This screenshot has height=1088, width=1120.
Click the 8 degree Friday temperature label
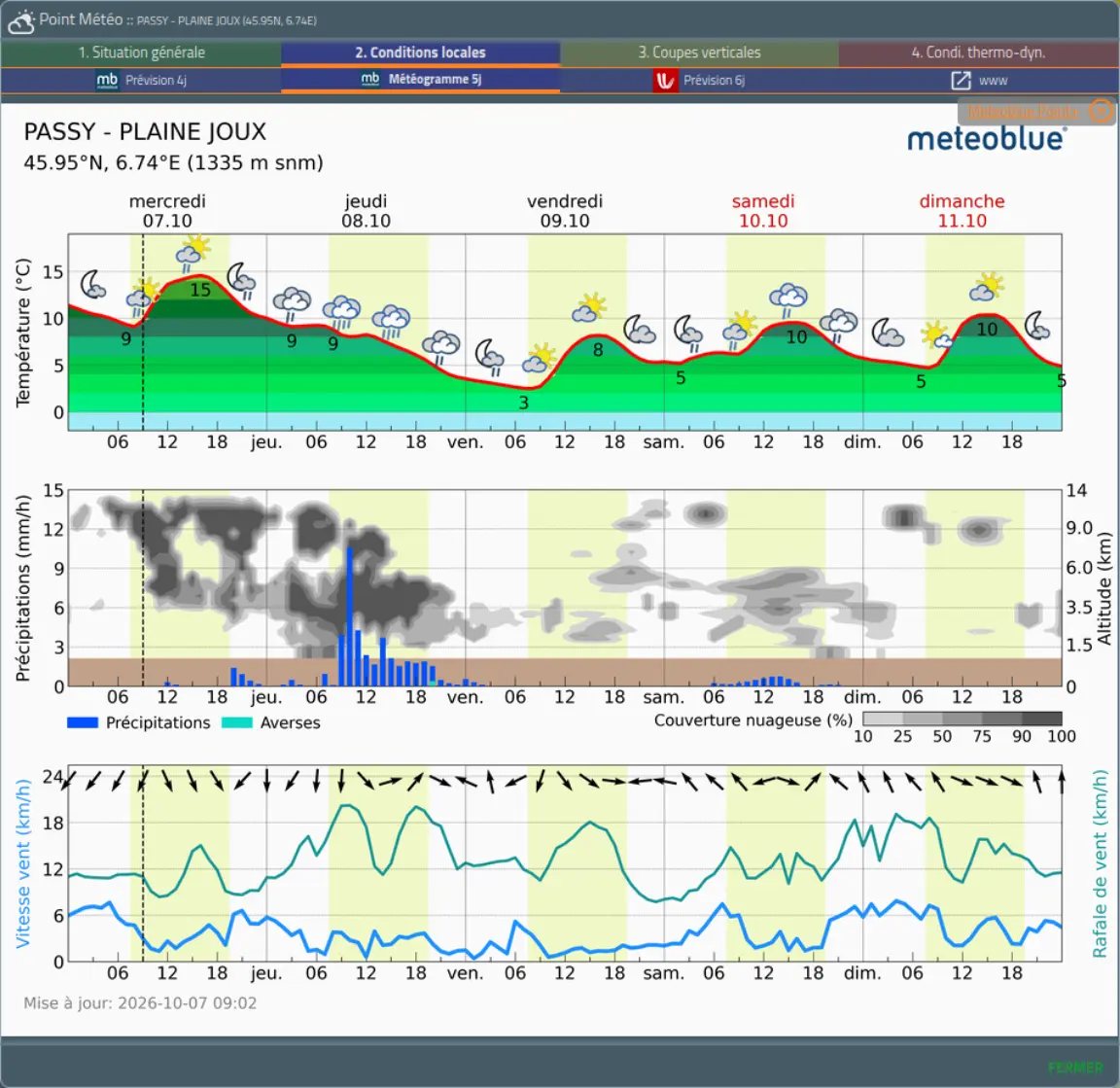[598, 350]
